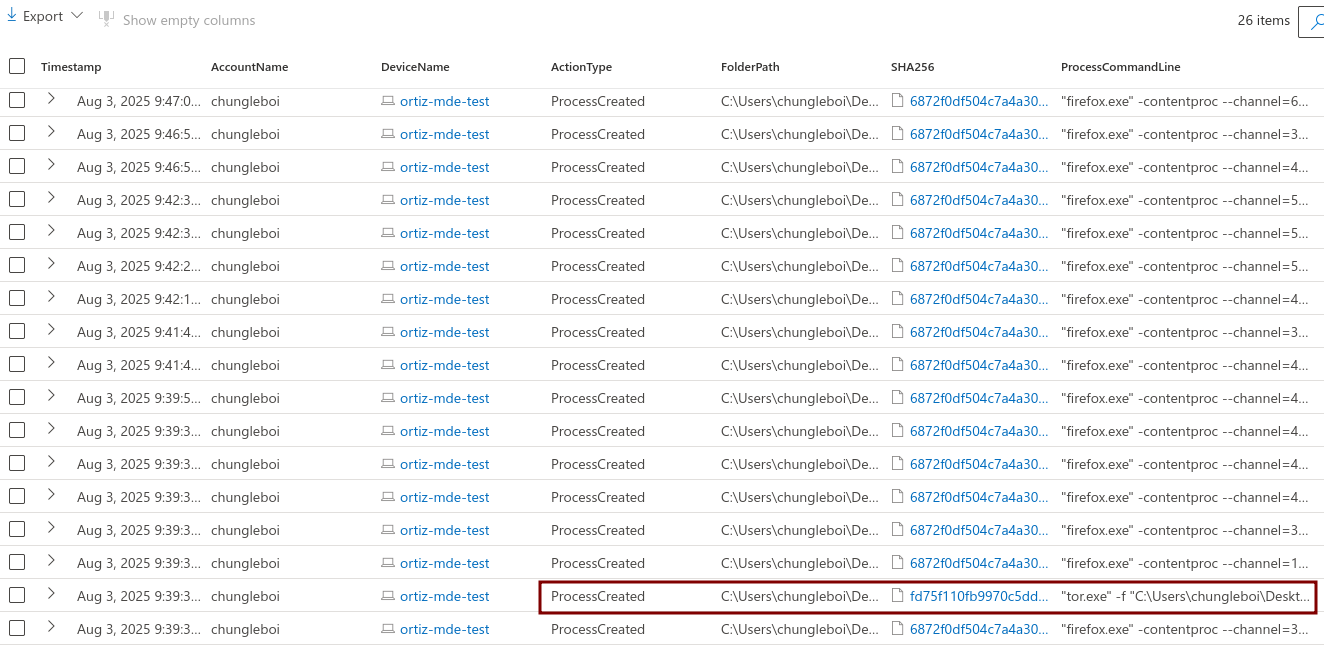Open the Export dropdown chevron
The width and height of the screenshot is (1324, 647).
pos(78,17)
